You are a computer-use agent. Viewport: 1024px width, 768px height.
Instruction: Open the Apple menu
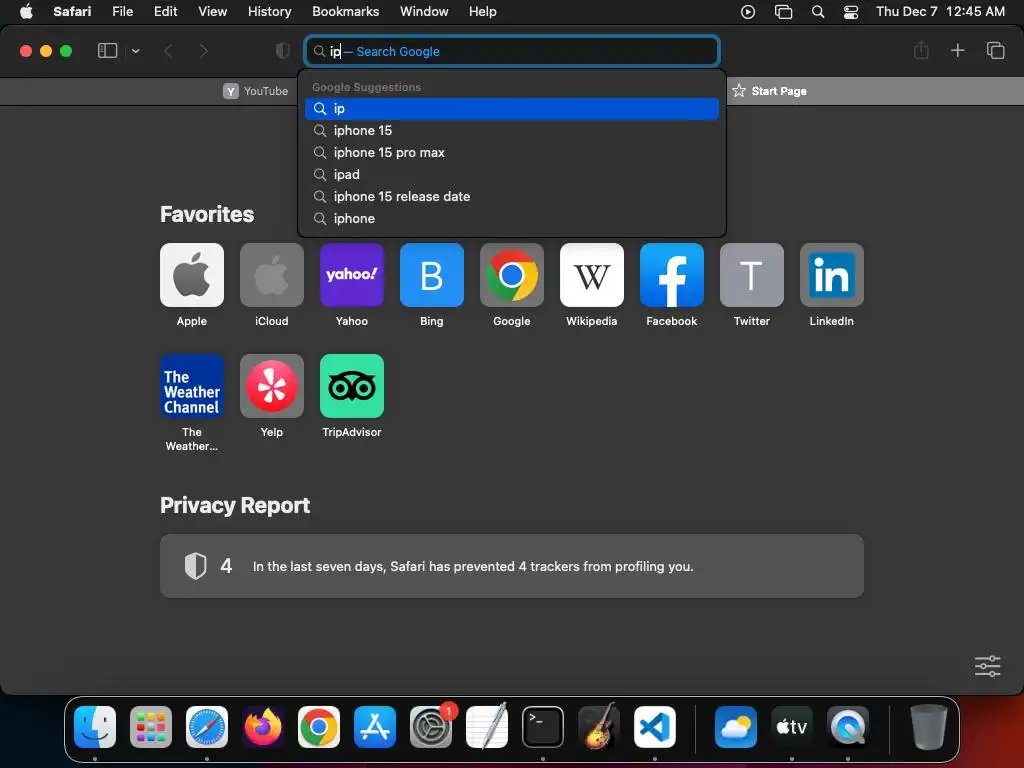[26, 11]
